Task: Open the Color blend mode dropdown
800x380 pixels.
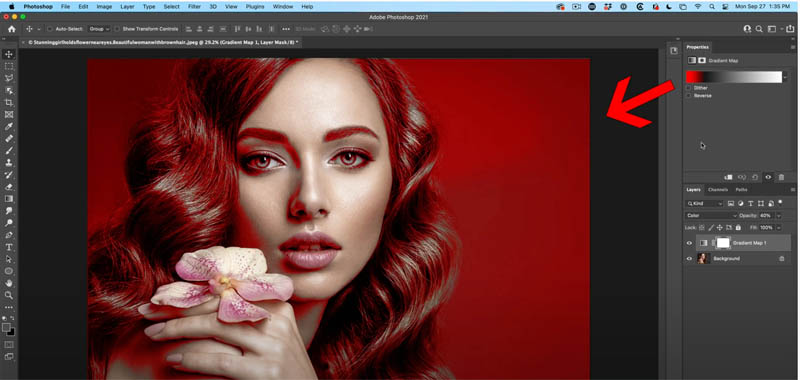Action: (x=712, y=216)
